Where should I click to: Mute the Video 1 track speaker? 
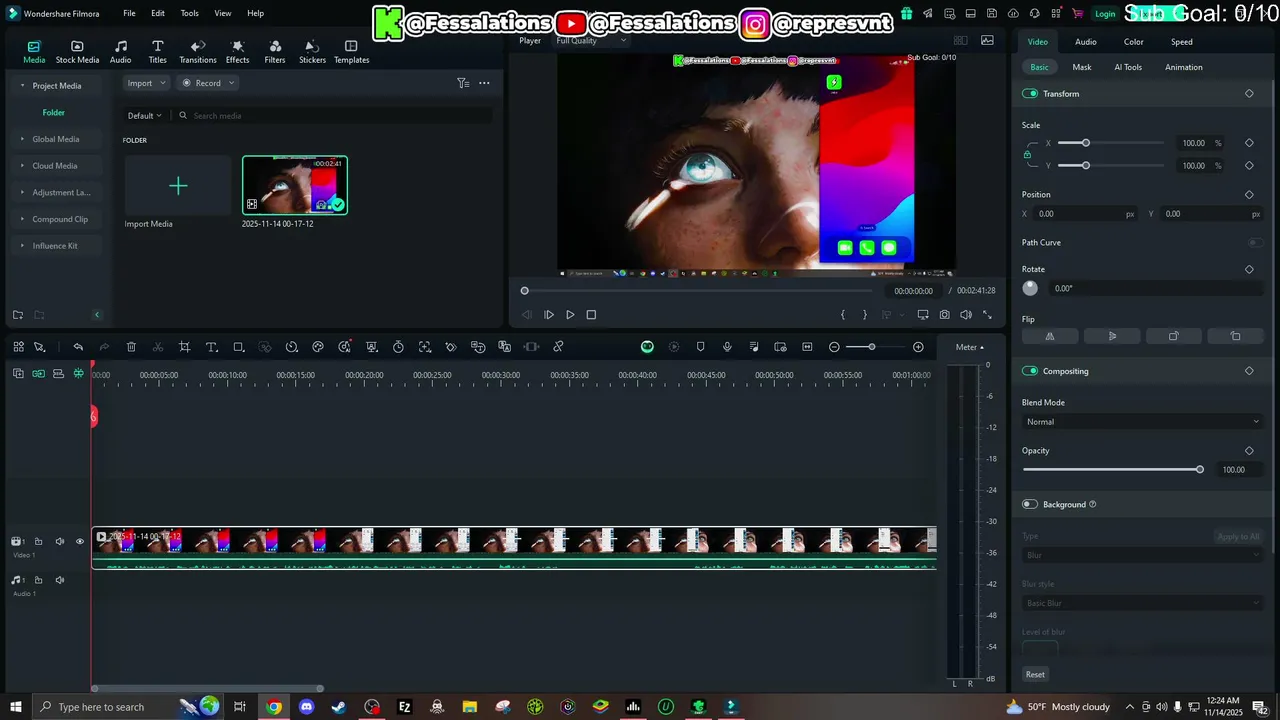(x=60, y=541)
